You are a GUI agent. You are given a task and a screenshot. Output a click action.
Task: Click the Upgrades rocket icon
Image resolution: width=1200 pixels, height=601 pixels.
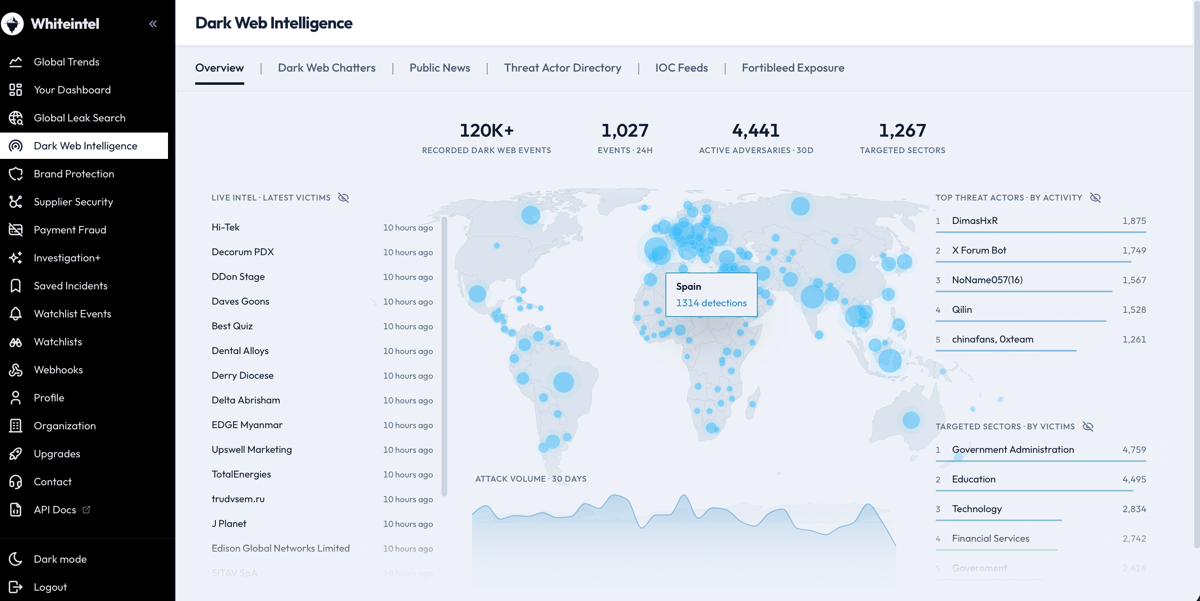coord(16,454)
